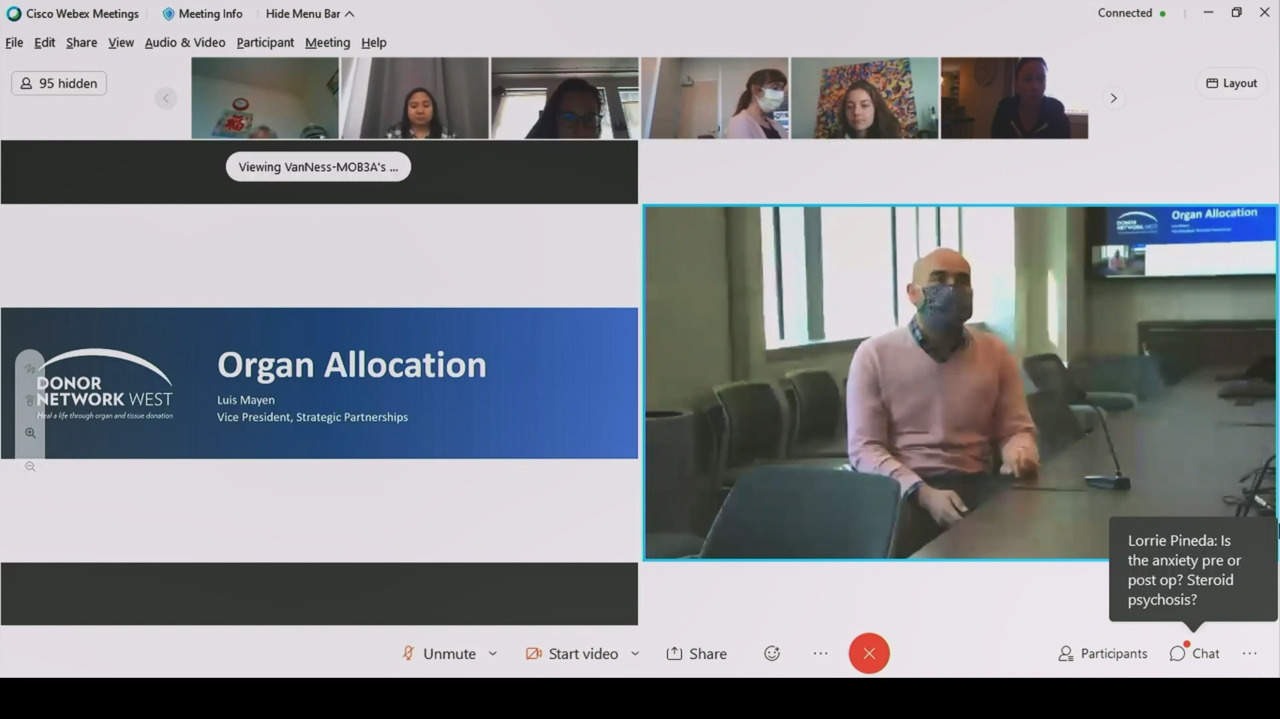
Task: Expand video options arrow beside Start video
Action: [635, 654]
